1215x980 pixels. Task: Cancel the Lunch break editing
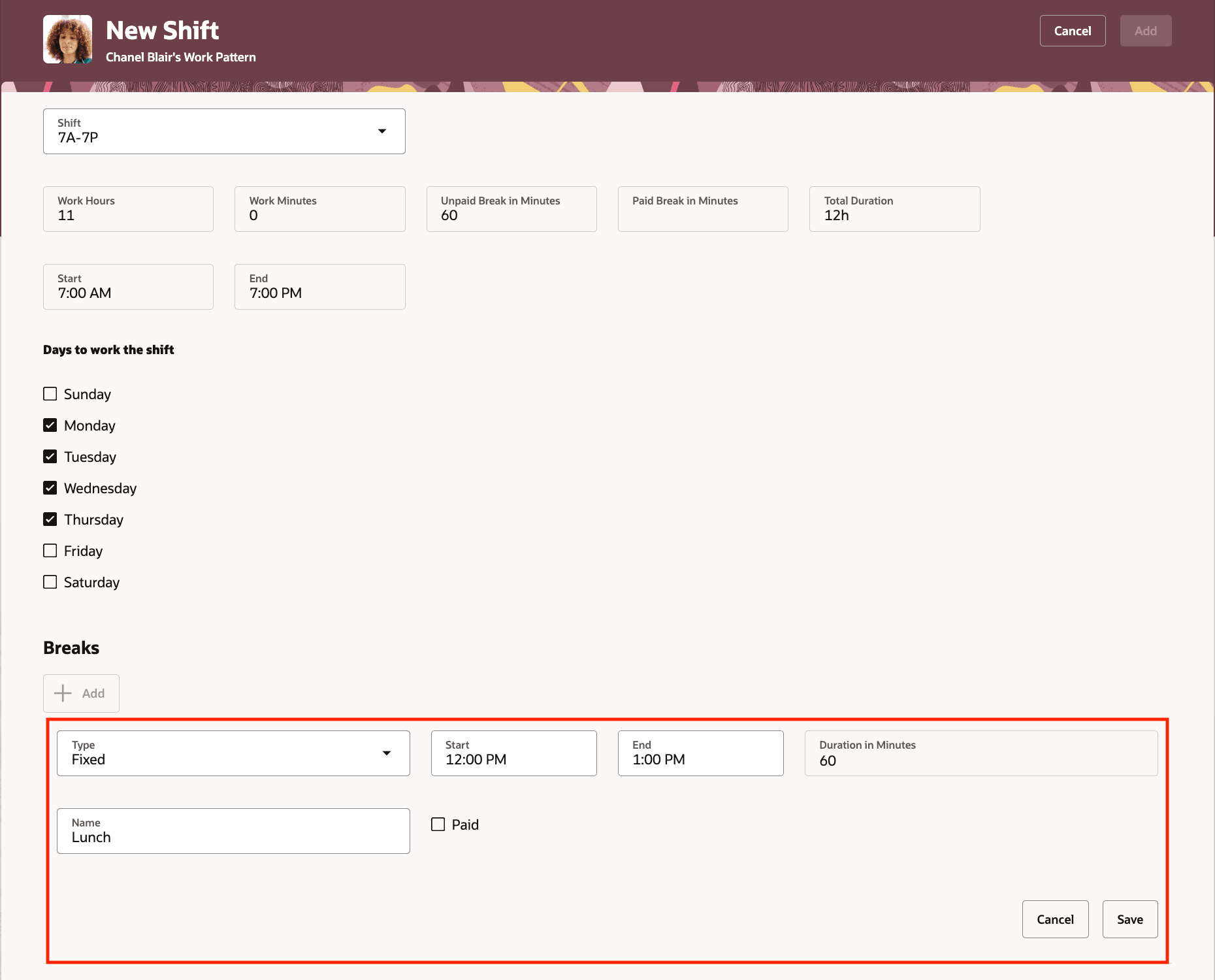coord(1055,919)
